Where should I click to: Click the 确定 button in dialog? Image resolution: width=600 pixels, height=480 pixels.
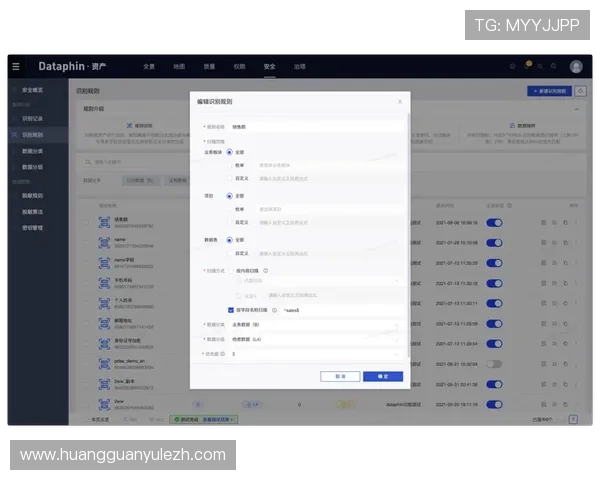pos(383,376)
